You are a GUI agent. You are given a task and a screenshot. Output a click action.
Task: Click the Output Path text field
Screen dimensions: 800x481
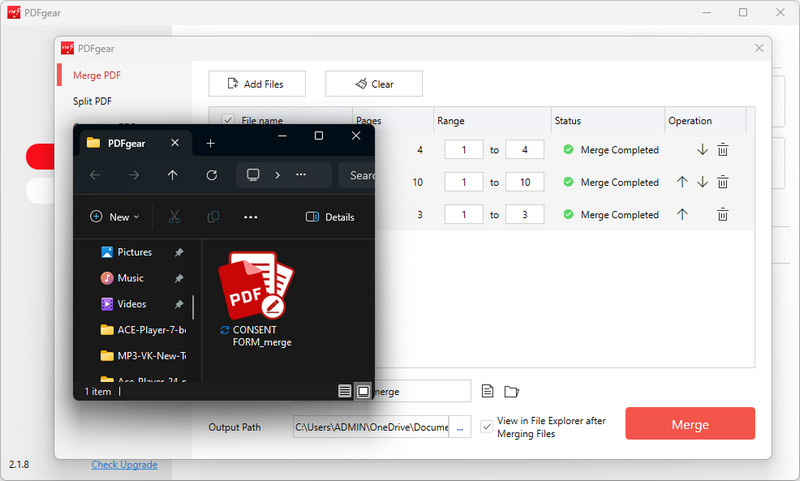[371, 427]
